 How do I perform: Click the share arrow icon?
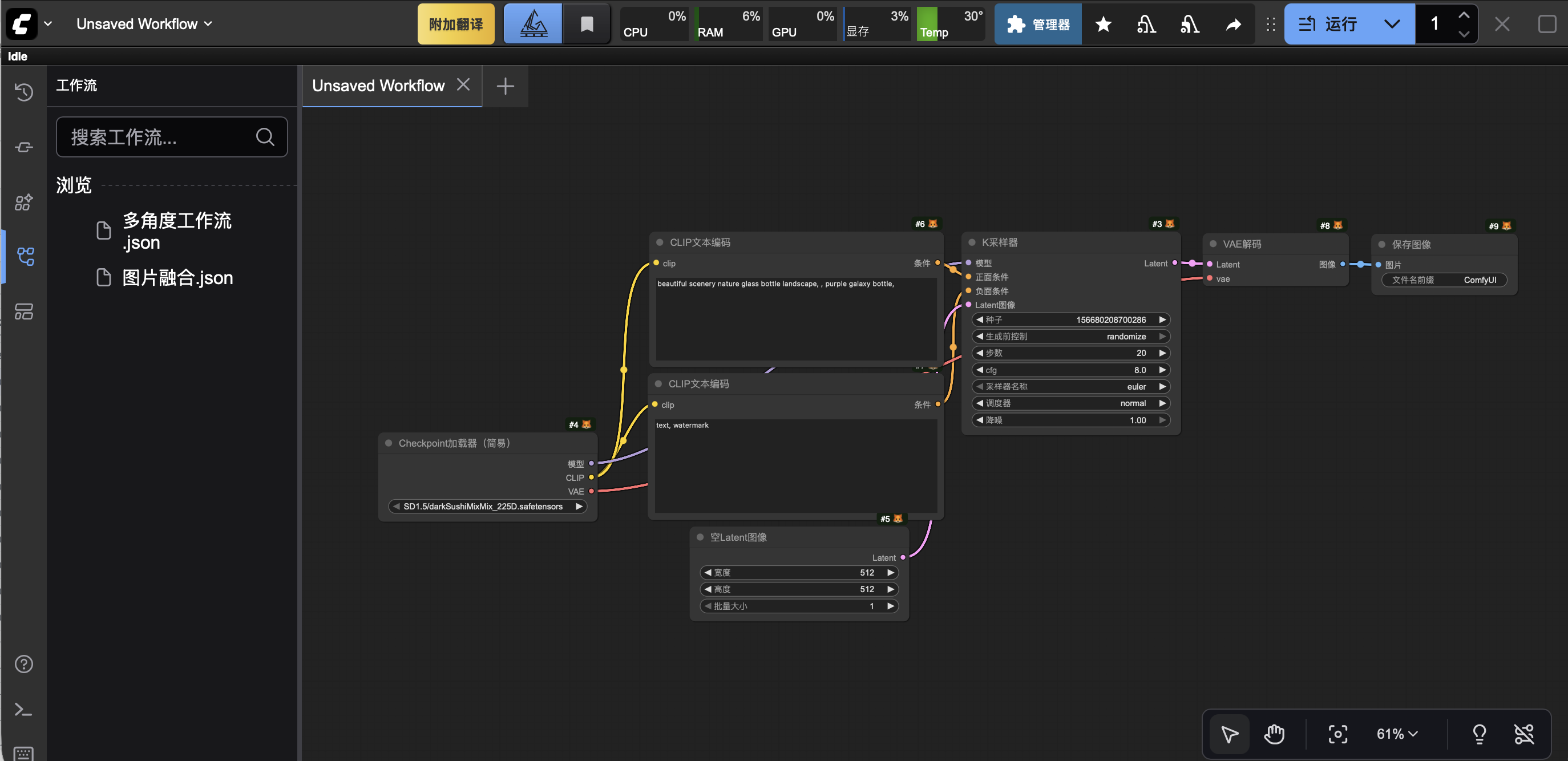(x=1233, y=25)
